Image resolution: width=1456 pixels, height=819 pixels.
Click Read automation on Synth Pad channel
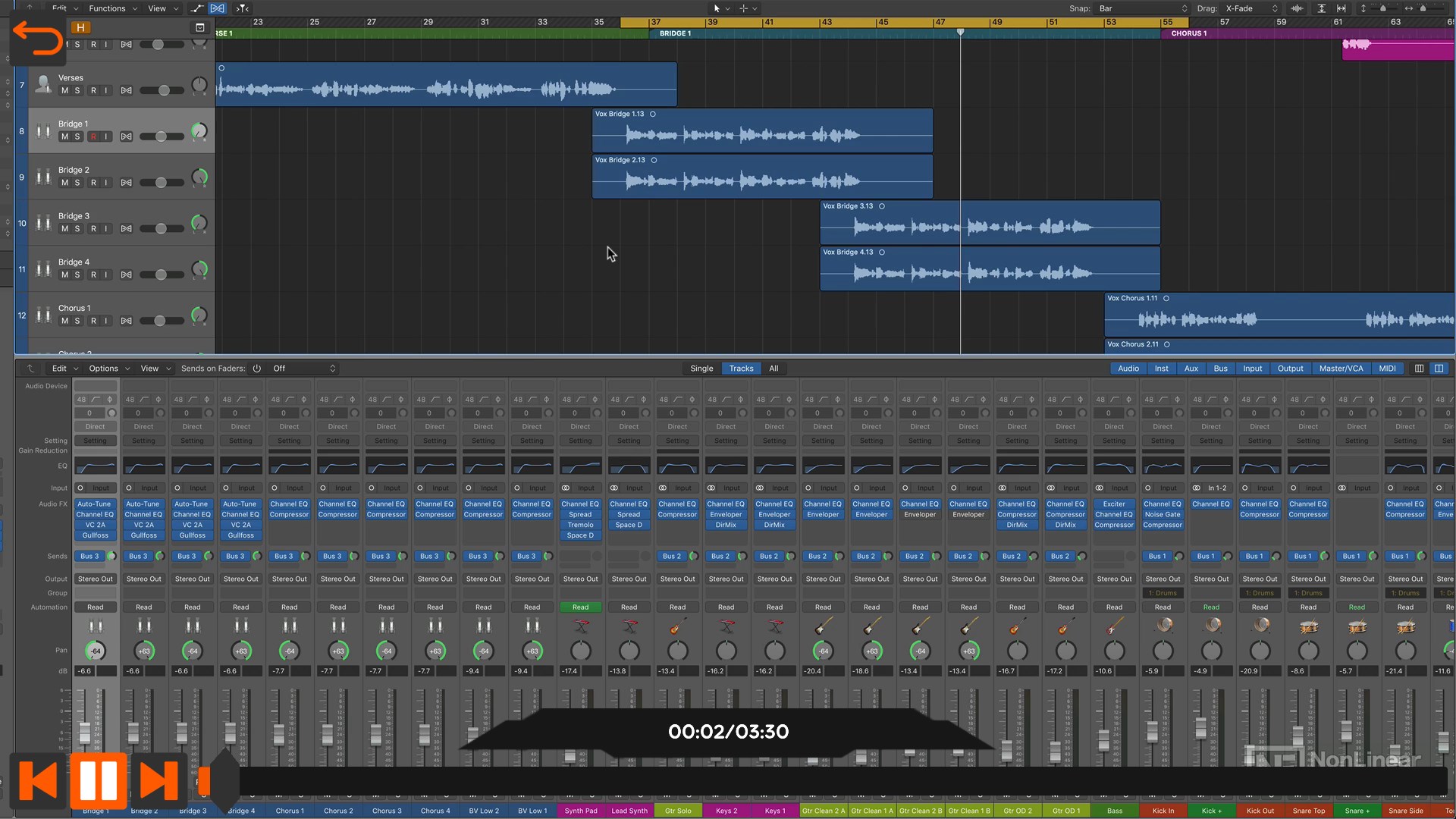click(x=580, y=607)
